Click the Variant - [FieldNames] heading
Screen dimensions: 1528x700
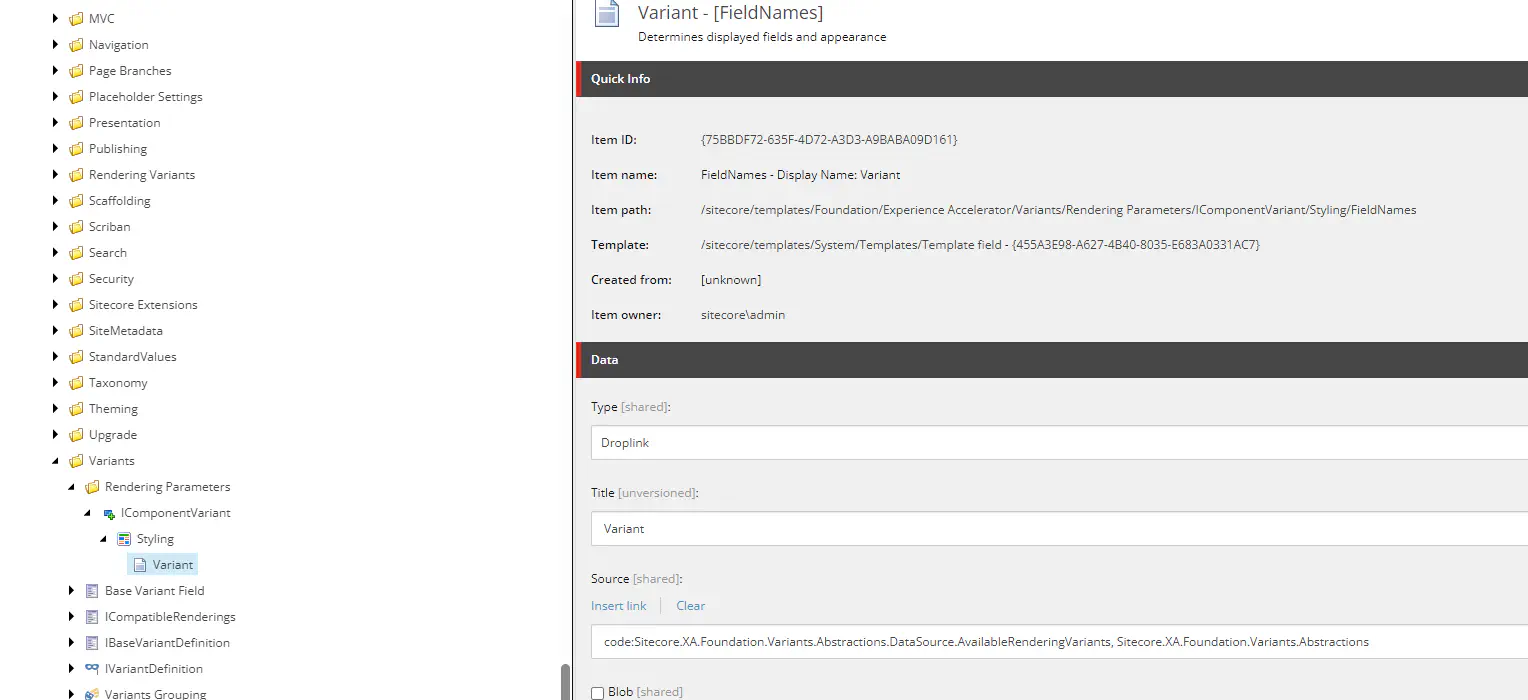click(730, 13)
